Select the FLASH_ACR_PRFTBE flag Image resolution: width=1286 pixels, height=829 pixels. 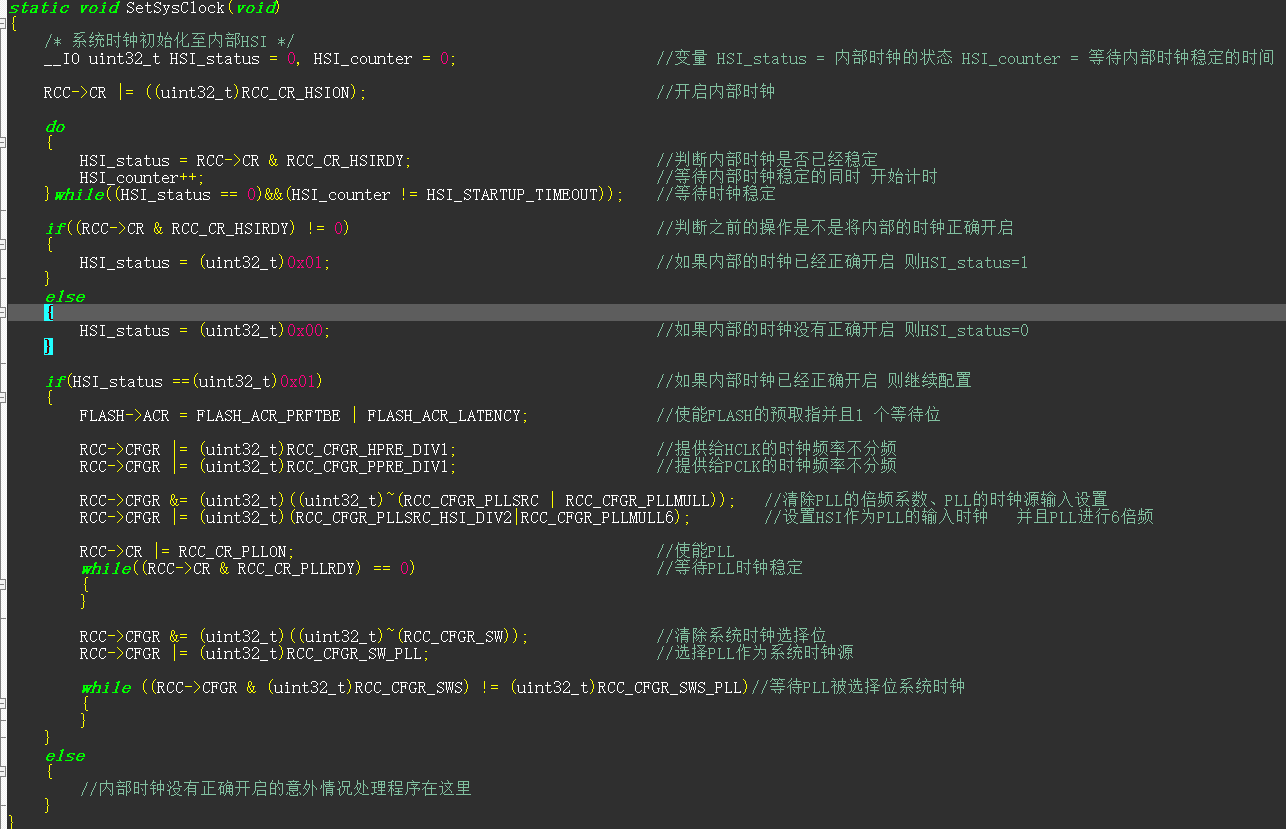[268, 416]
